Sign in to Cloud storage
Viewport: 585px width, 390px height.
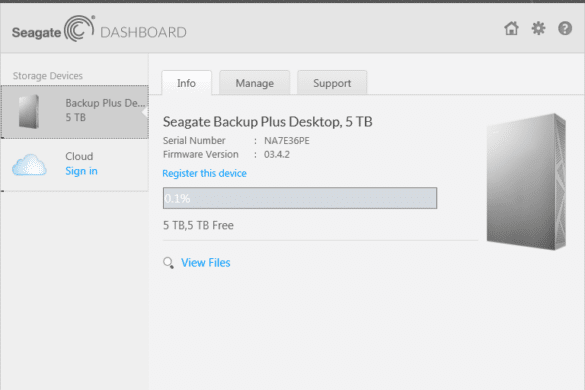[81, 171]
